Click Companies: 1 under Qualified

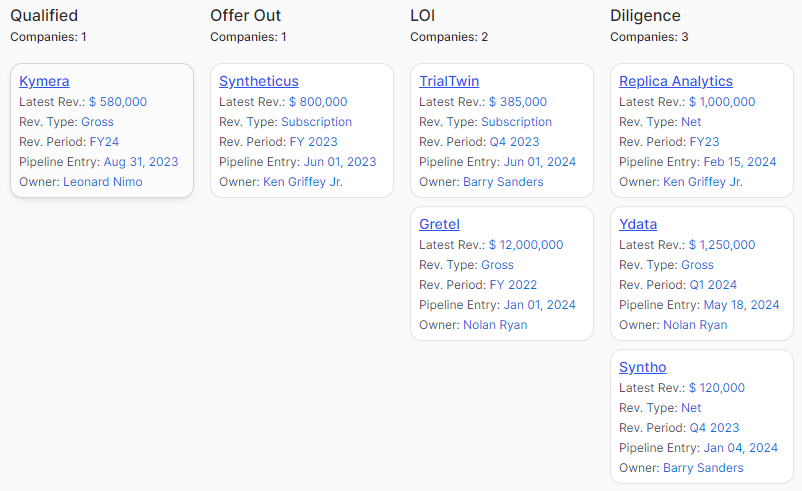(x=48, y=37)
